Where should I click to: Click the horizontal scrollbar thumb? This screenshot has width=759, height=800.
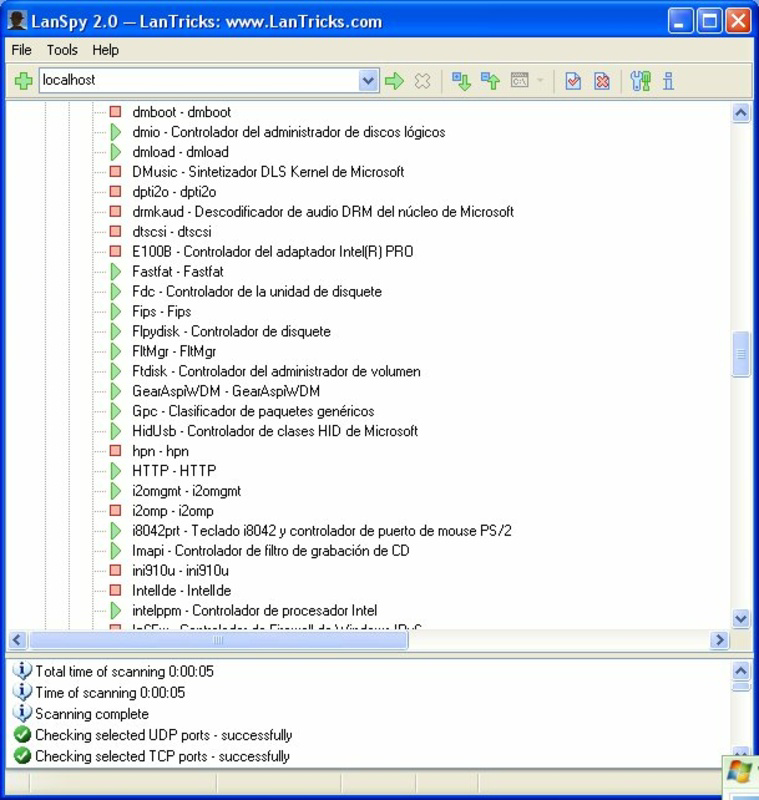click(x=218, y=640)
